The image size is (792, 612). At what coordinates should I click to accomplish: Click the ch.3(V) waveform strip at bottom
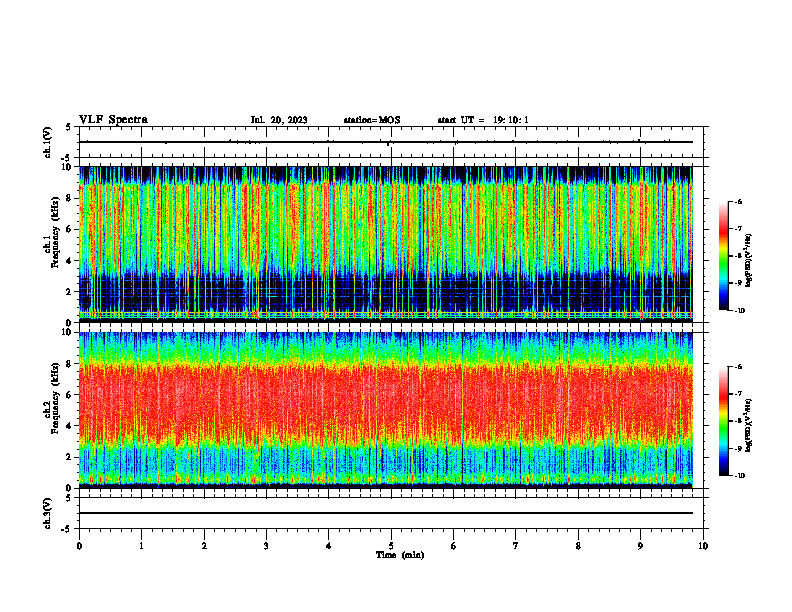click(391, 513)
